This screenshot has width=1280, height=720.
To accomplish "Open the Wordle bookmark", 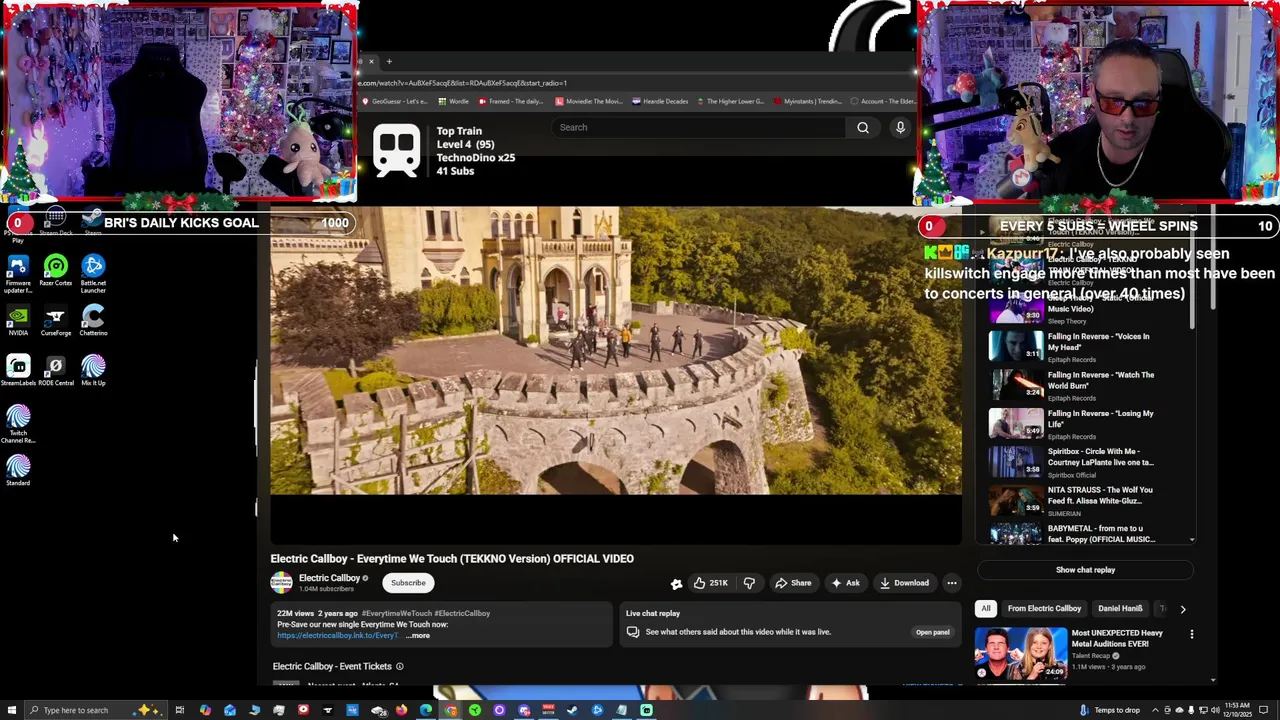I will [454, 101].
